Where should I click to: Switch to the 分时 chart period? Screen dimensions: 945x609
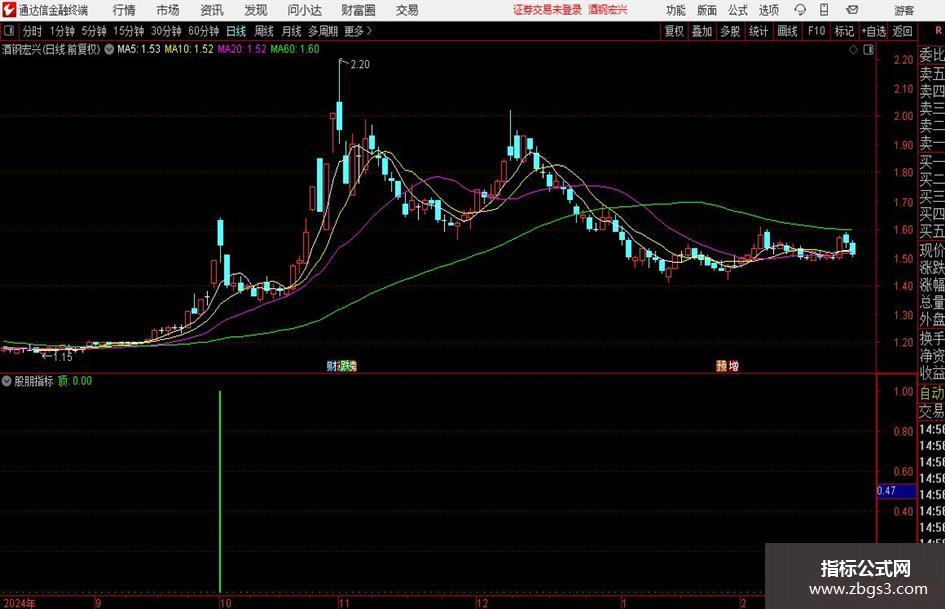(x=32, y=31)
